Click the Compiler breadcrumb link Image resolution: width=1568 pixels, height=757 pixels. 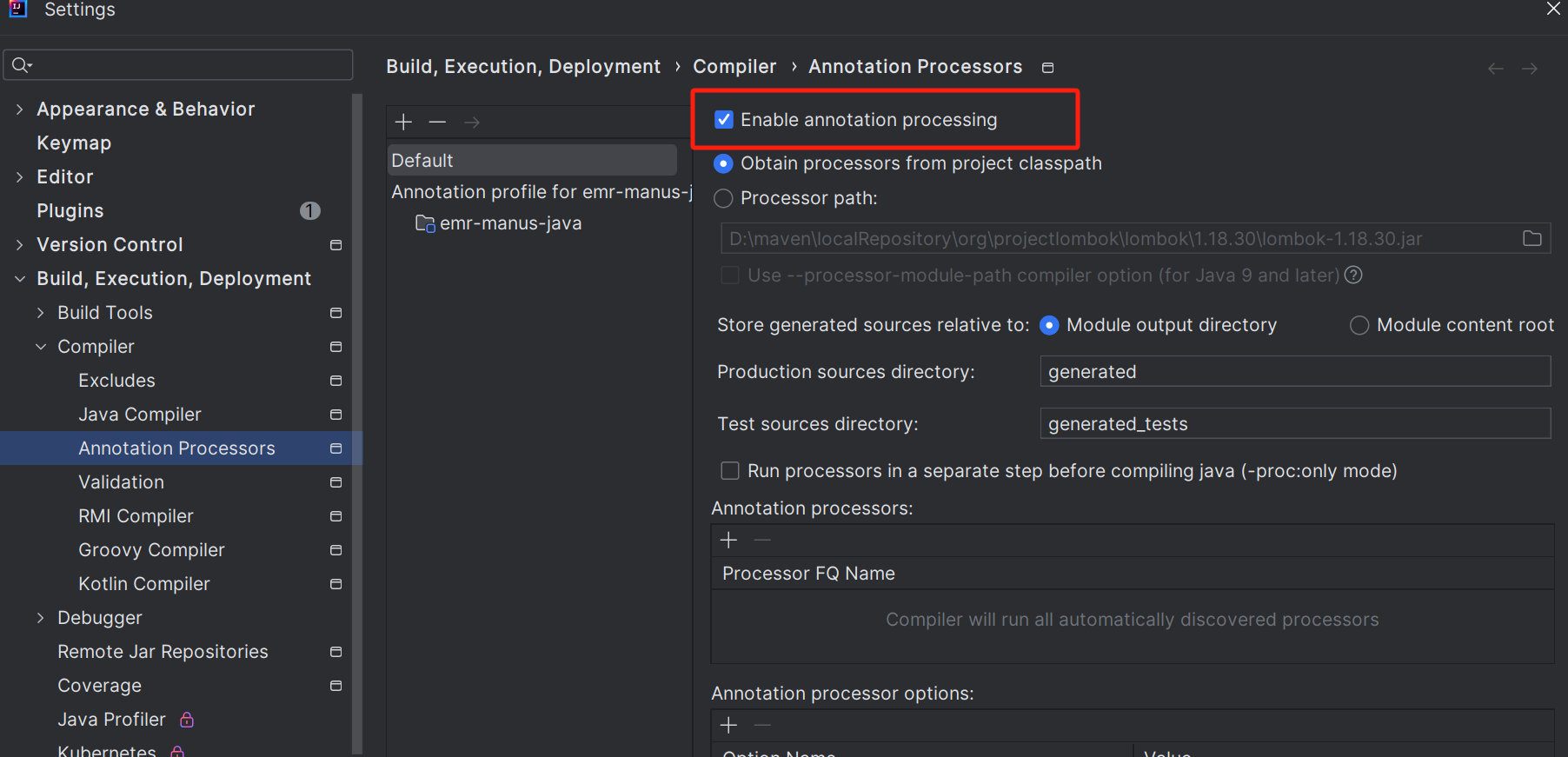[734, 67]
